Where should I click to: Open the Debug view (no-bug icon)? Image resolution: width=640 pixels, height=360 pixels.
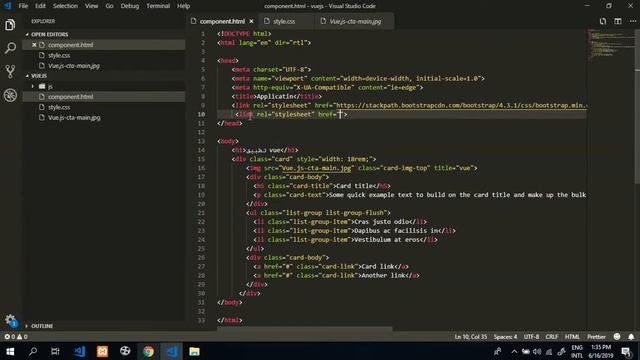coord(10,95)
